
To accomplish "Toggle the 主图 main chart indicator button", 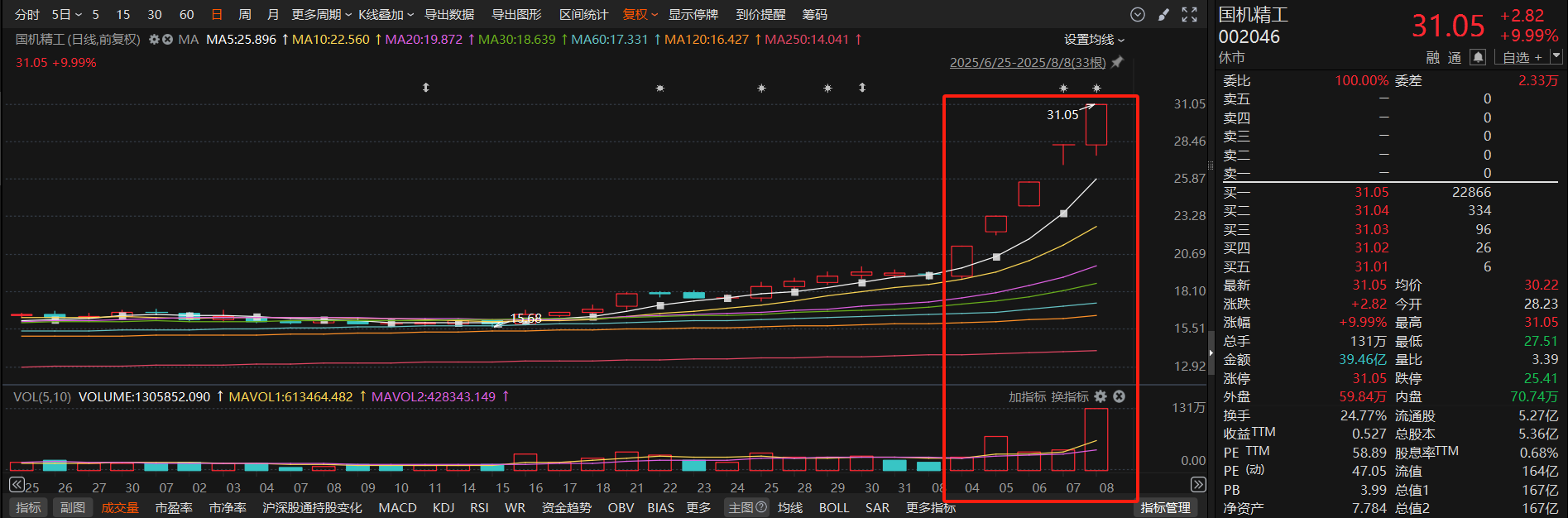I will [x=747, y=507].
